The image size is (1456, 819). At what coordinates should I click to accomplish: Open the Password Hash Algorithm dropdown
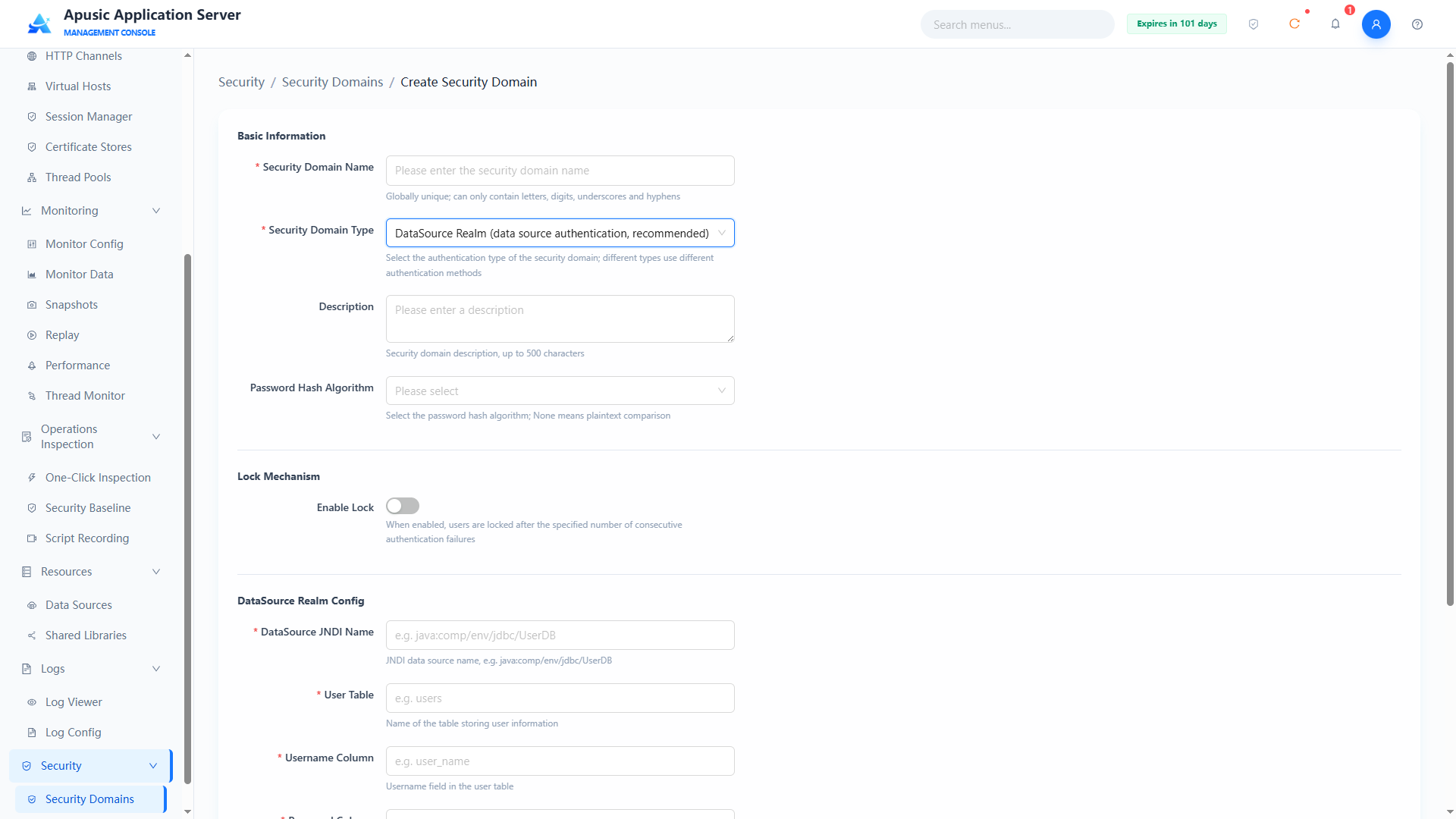pyautogui.click(x=560, y=391)
